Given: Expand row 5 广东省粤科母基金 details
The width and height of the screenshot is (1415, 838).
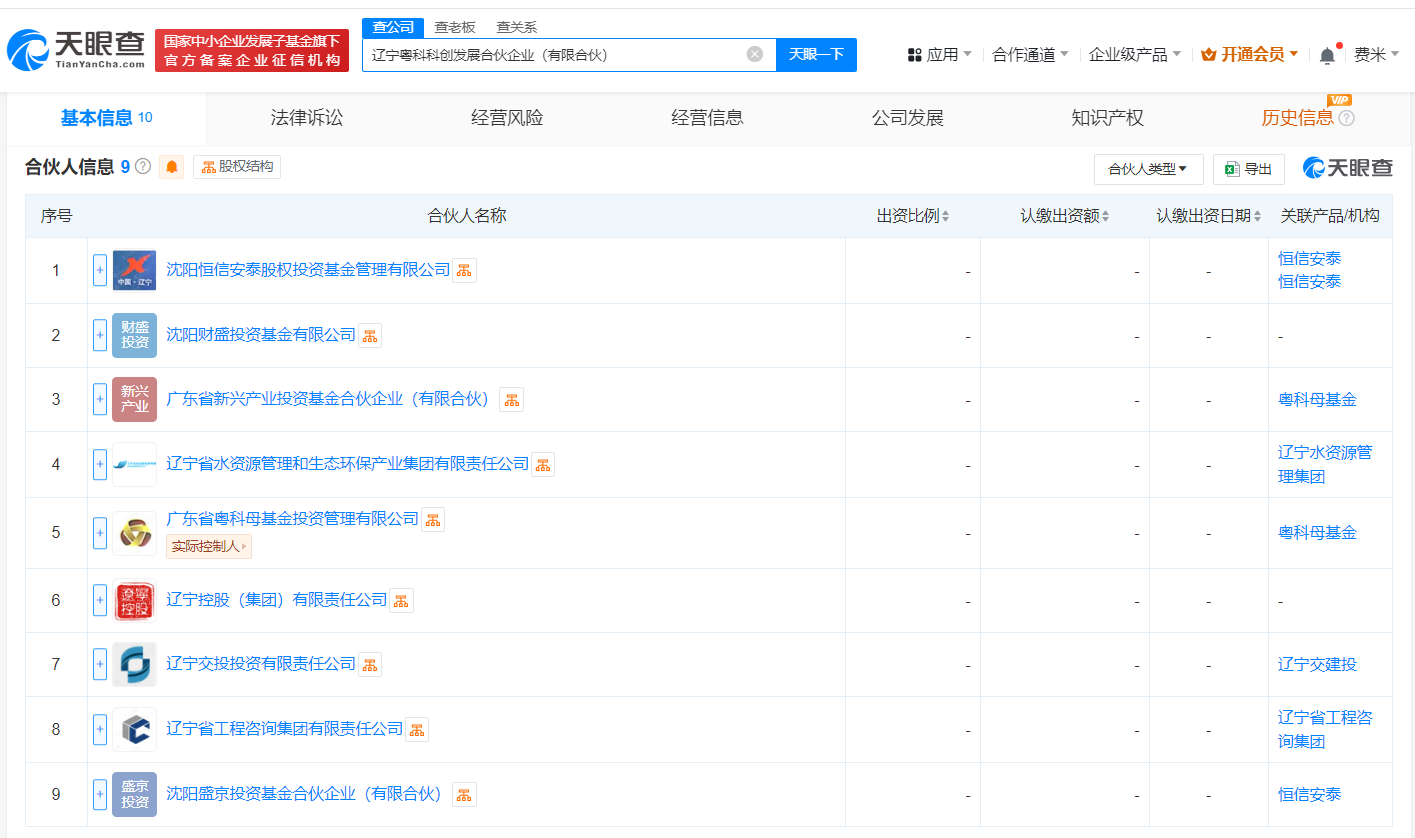Looking at the screenshot, I should click(100, 533).
